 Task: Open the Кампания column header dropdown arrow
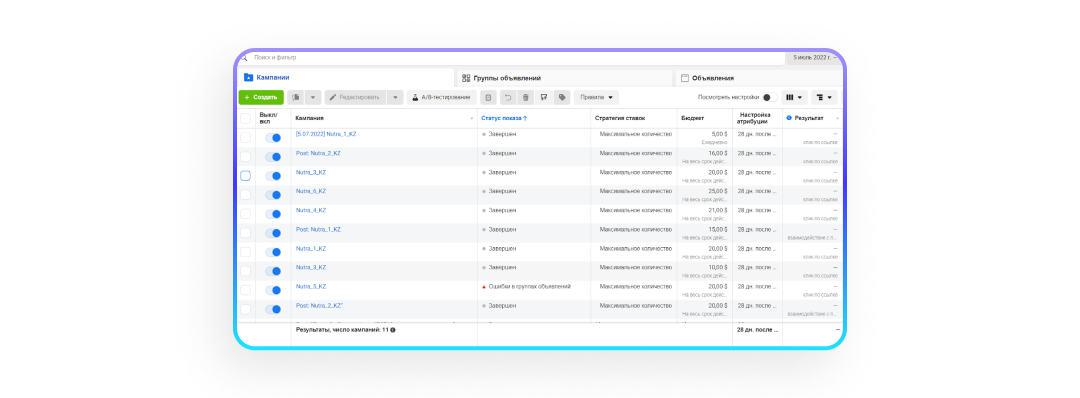472,118
